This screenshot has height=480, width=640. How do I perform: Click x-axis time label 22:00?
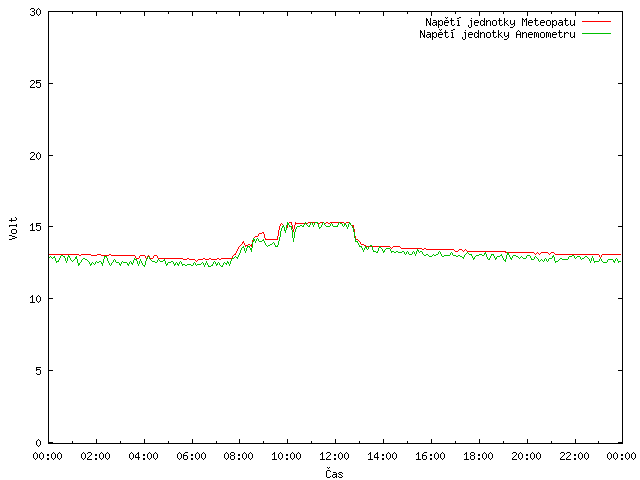[x=574, y=456]
